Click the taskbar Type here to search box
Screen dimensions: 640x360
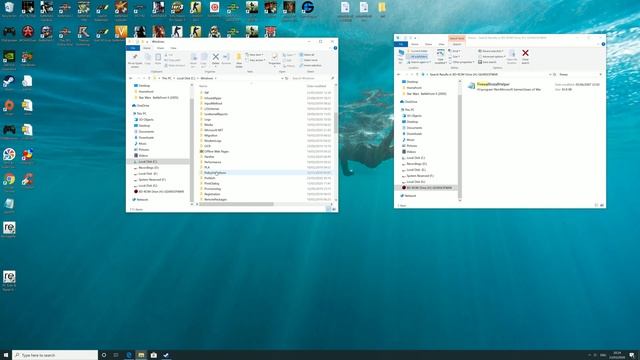point(55,355)
